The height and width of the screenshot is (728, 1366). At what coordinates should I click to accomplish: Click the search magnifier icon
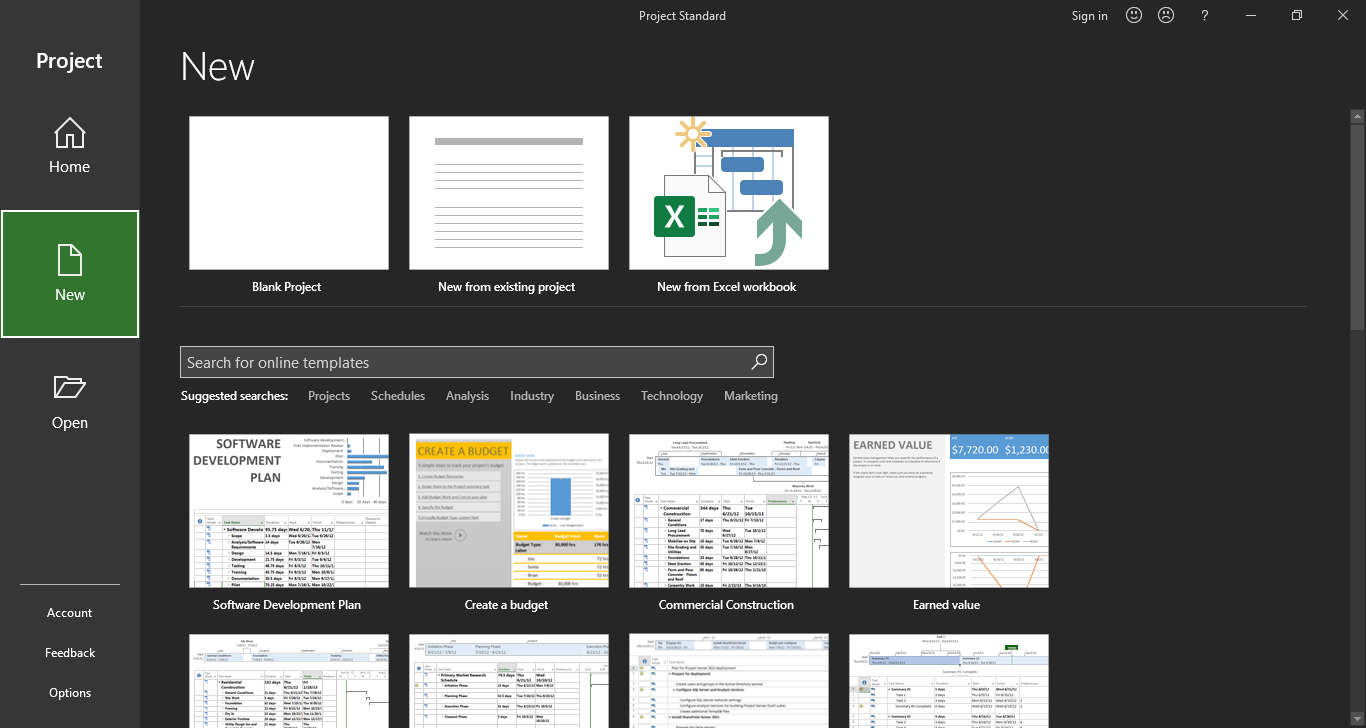759,362
